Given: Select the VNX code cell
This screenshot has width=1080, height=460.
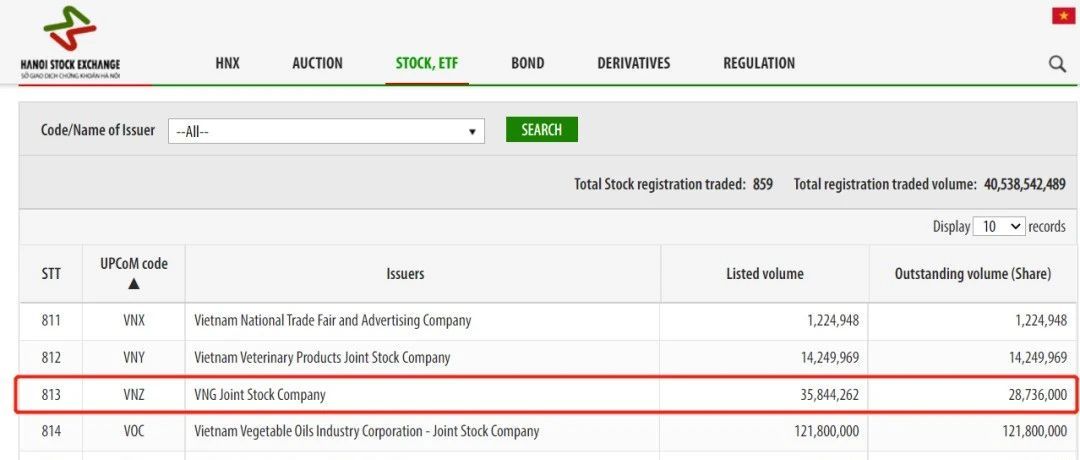Looking at the screenshot, I should (134, 321).
